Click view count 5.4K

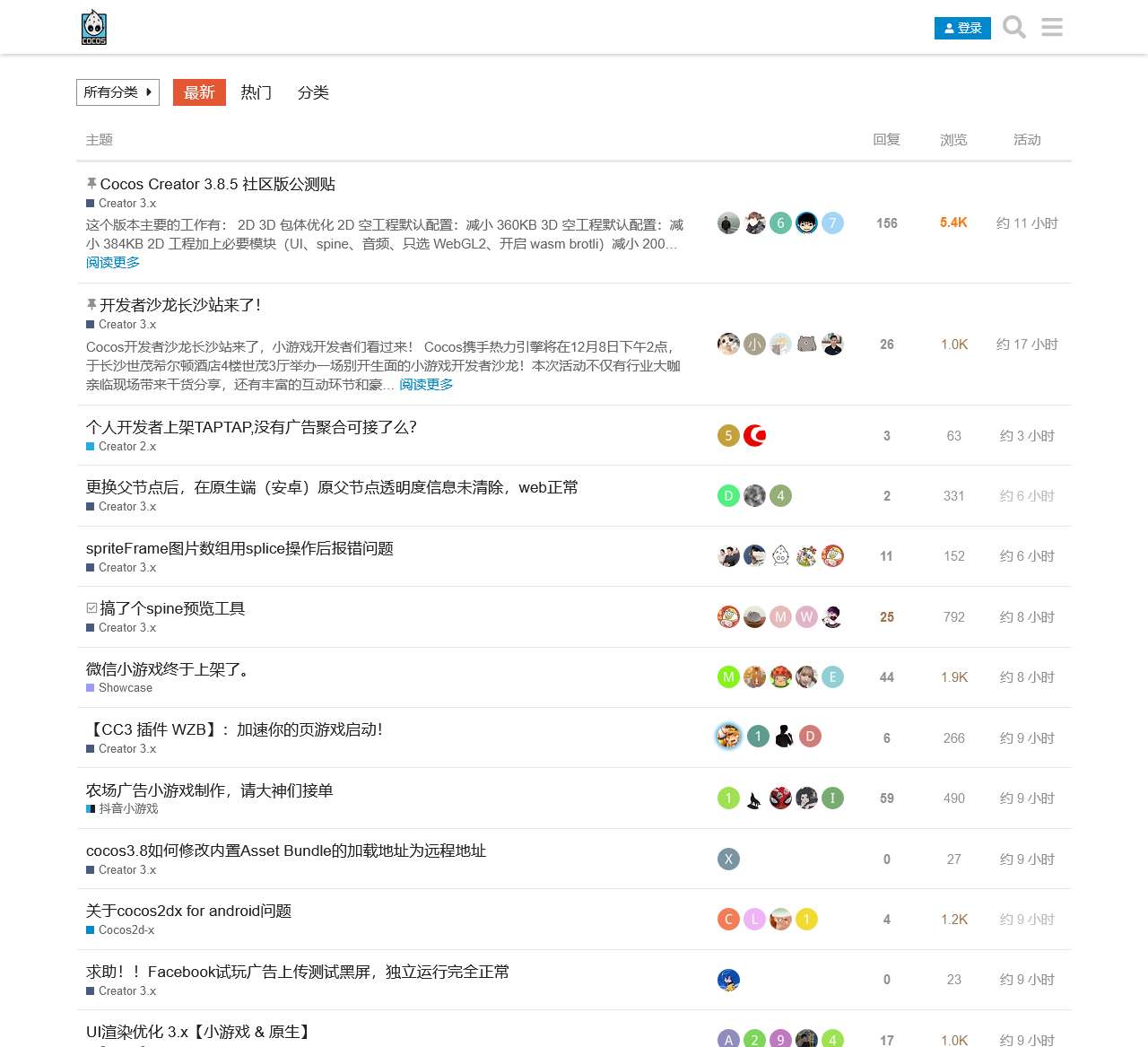(x=953, y=222)
